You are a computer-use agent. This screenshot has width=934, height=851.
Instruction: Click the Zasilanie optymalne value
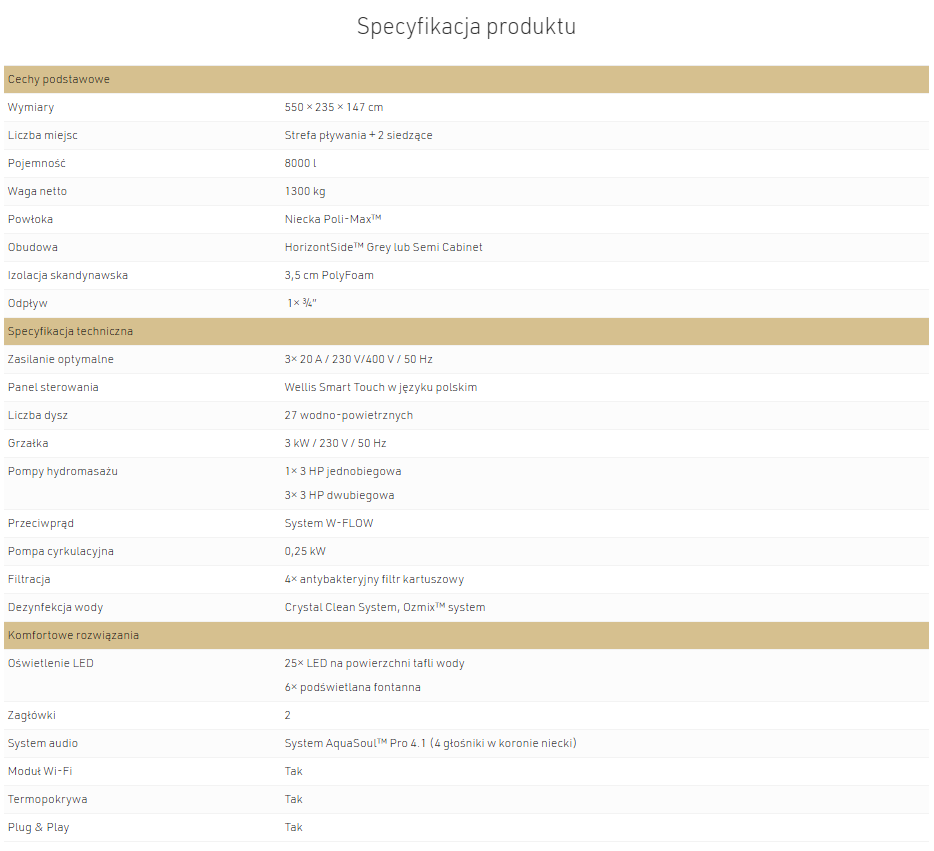pyautogui.click(x=359, y=359)
